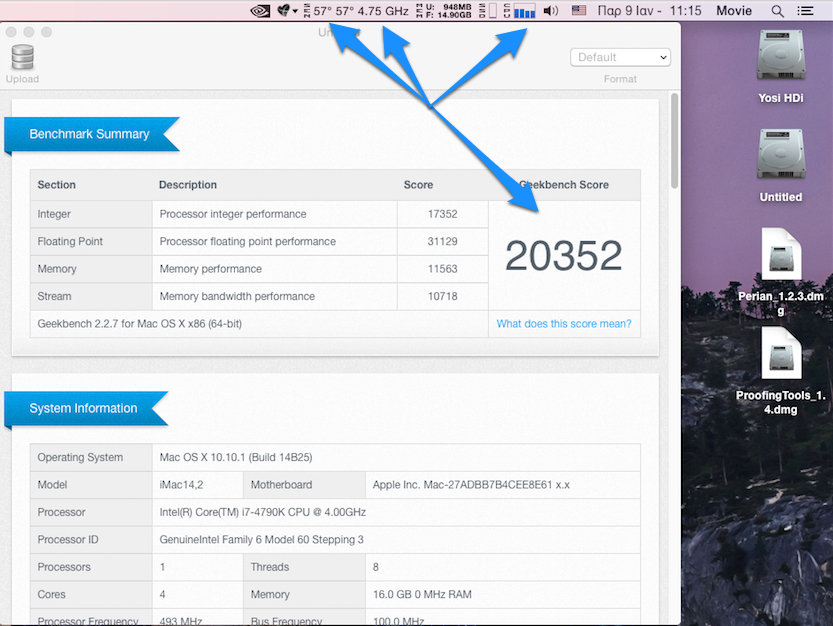Click 'Processor integer performance' description

pos(233,214)
